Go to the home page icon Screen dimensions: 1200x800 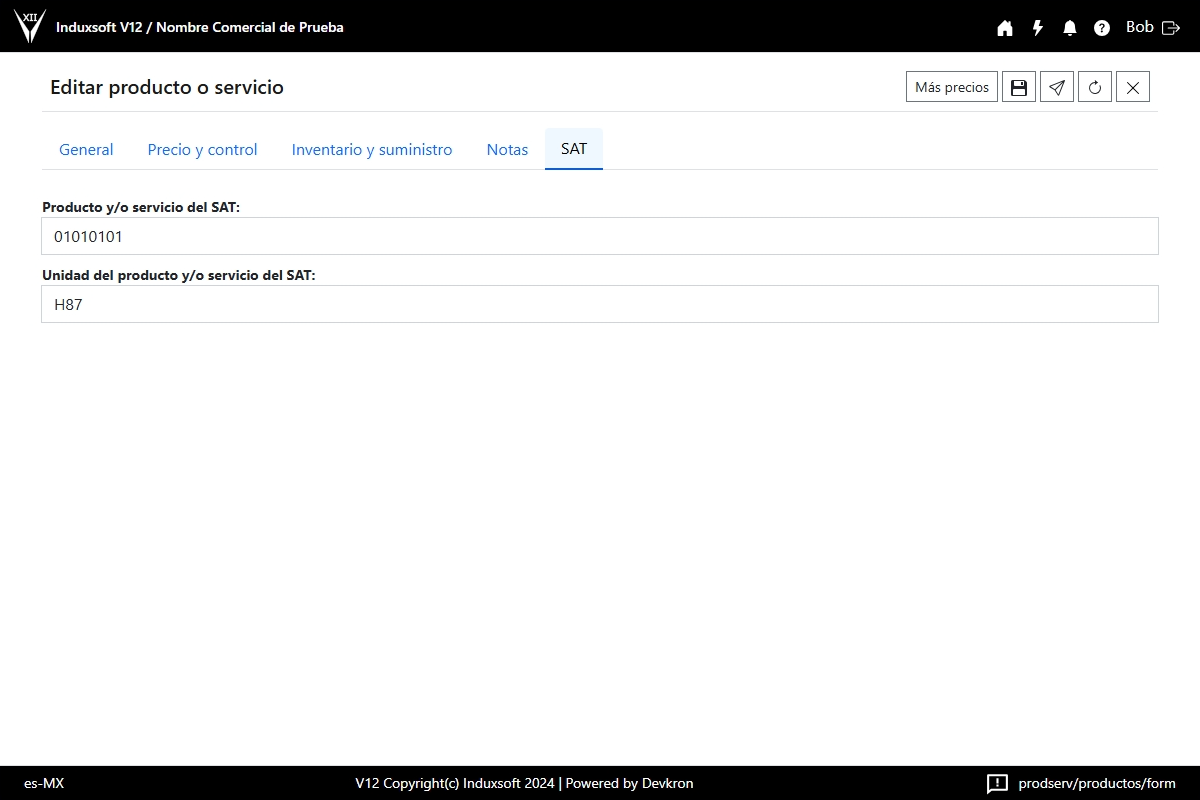point(1005,28)
